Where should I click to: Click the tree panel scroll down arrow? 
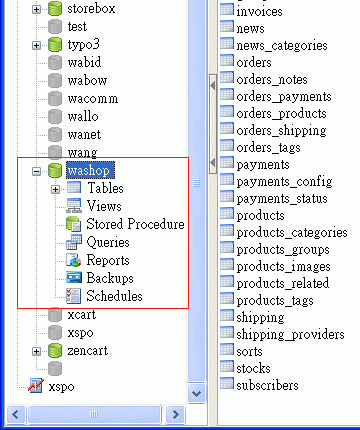196,393
